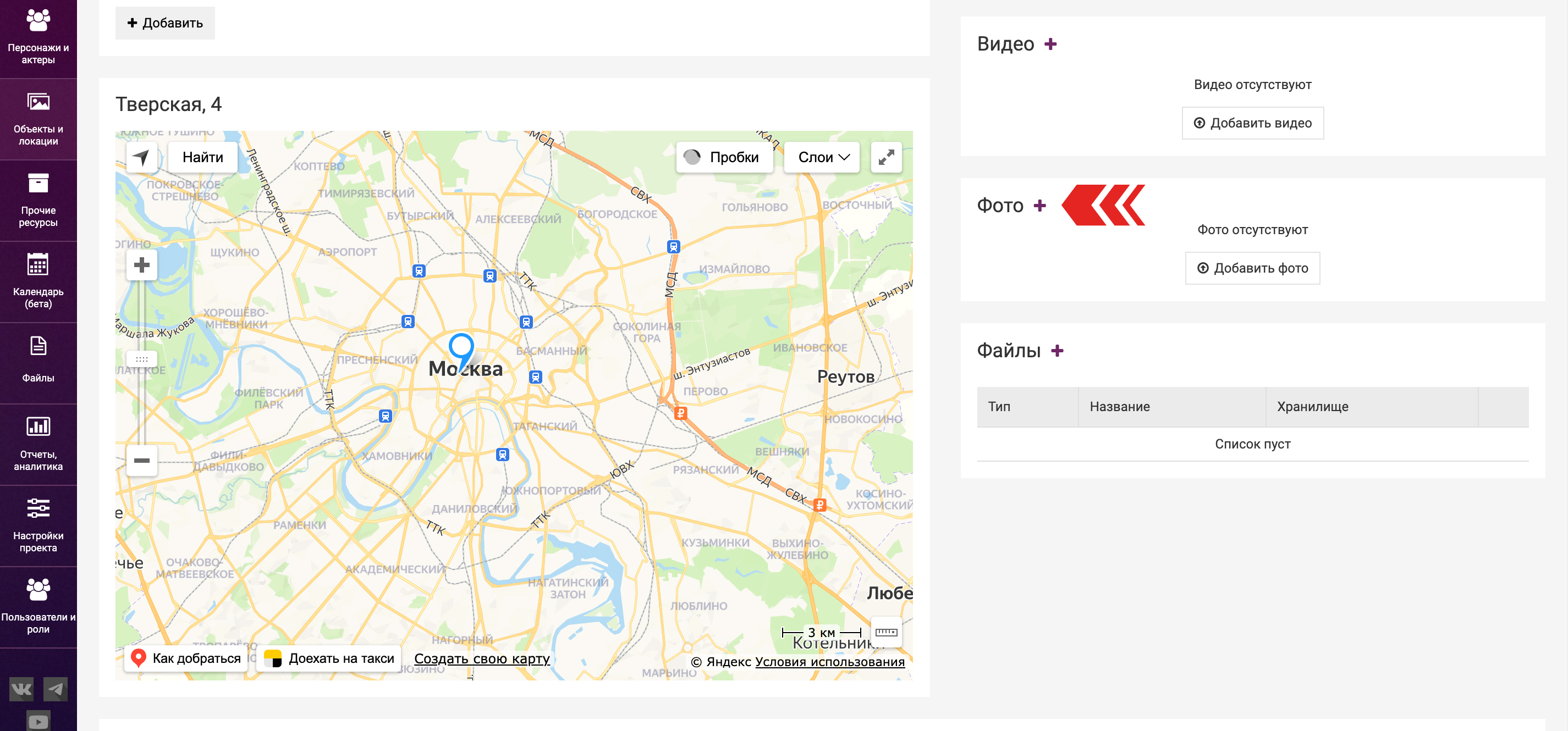Open VK social link icon
The height and width of the screenshot is (731, 1568).
point(21,689)
